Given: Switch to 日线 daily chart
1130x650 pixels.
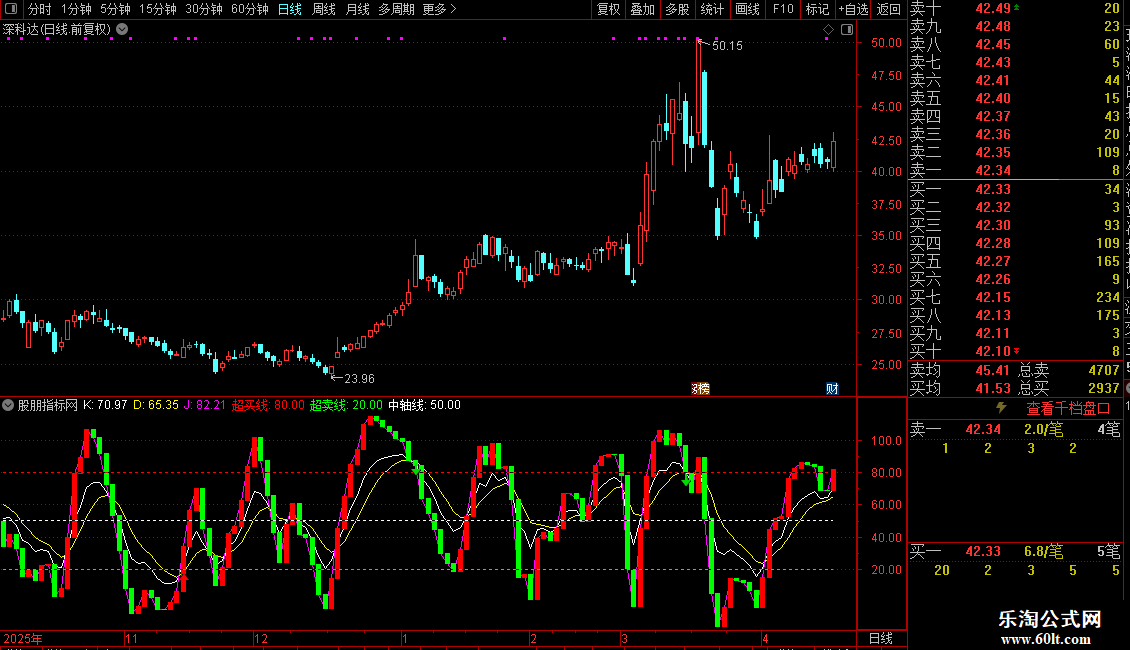Looking at the screenshot, I should click(x=290, y=9).
